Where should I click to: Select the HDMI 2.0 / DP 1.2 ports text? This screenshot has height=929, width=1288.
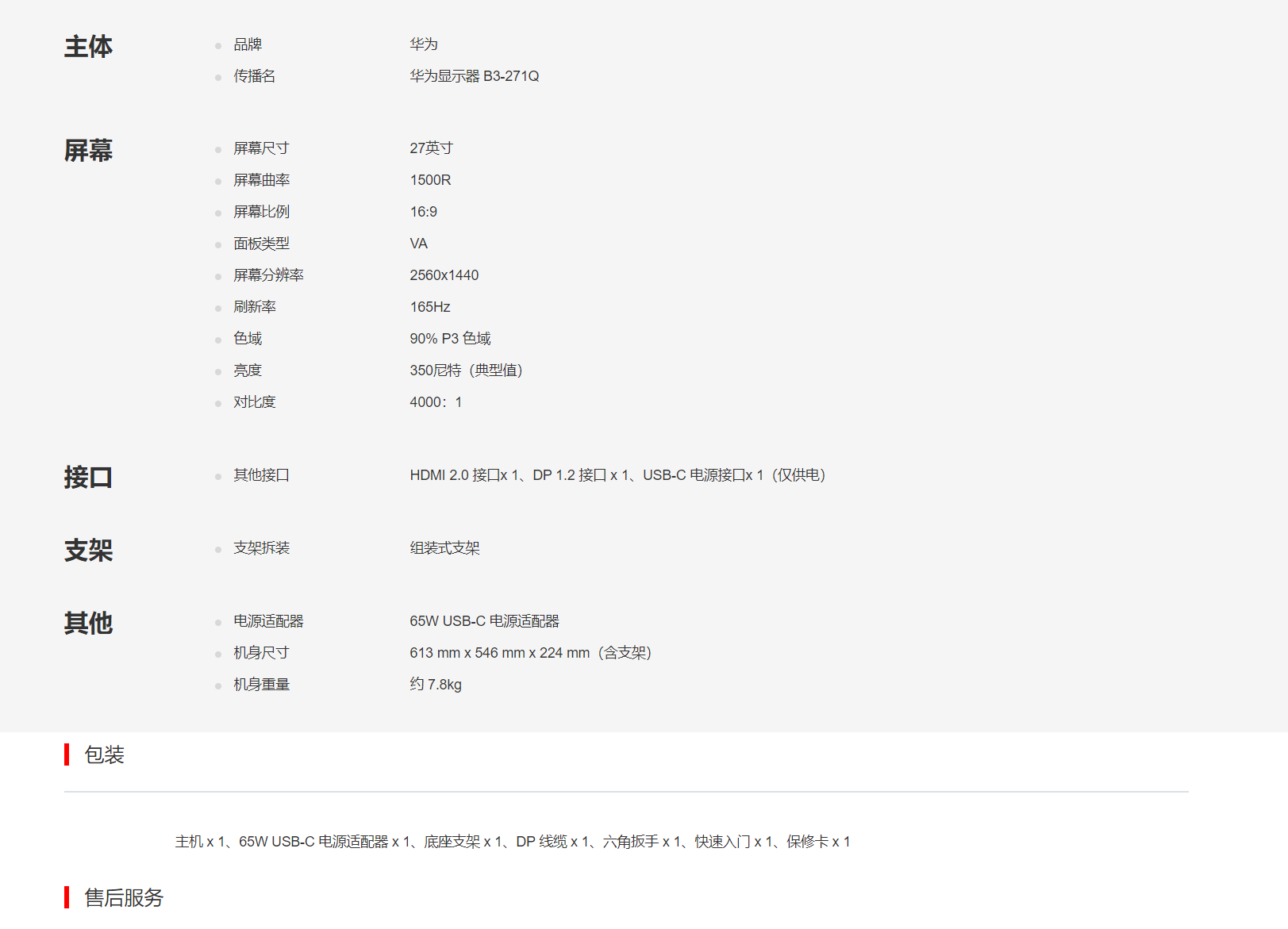[x=620, y=475]
